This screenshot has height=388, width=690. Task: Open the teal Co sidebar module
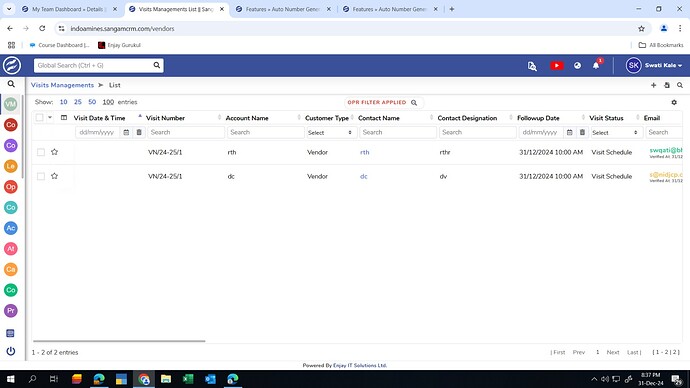pos(11,207)
